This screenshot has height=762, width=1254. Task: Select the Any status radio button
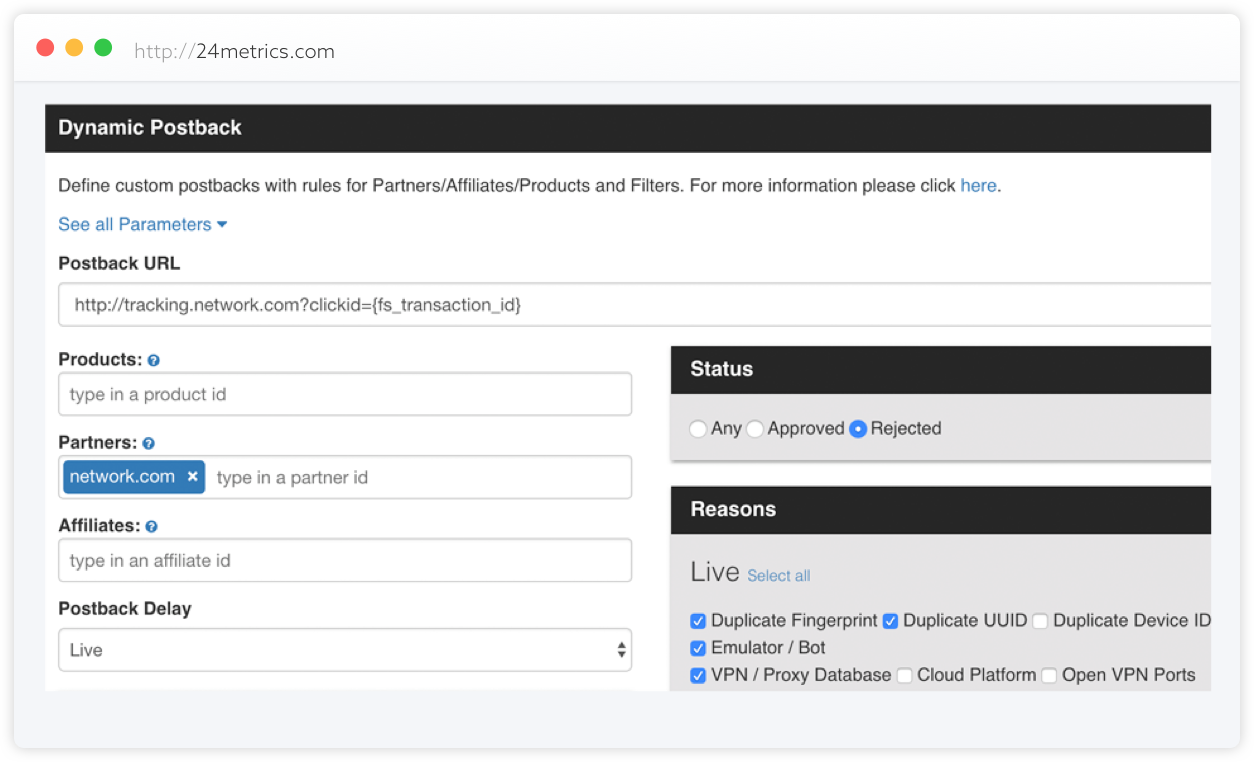(698, 429)
